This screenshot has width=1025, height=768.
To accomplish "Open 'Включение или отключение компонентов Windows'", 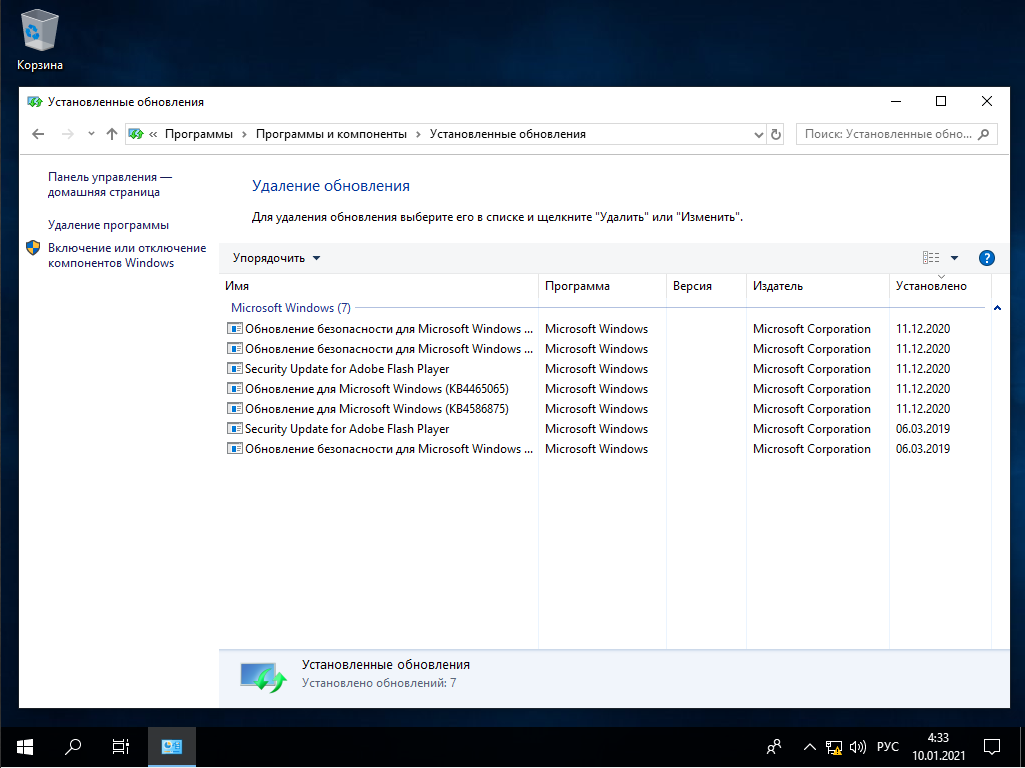I will point(127,256).
